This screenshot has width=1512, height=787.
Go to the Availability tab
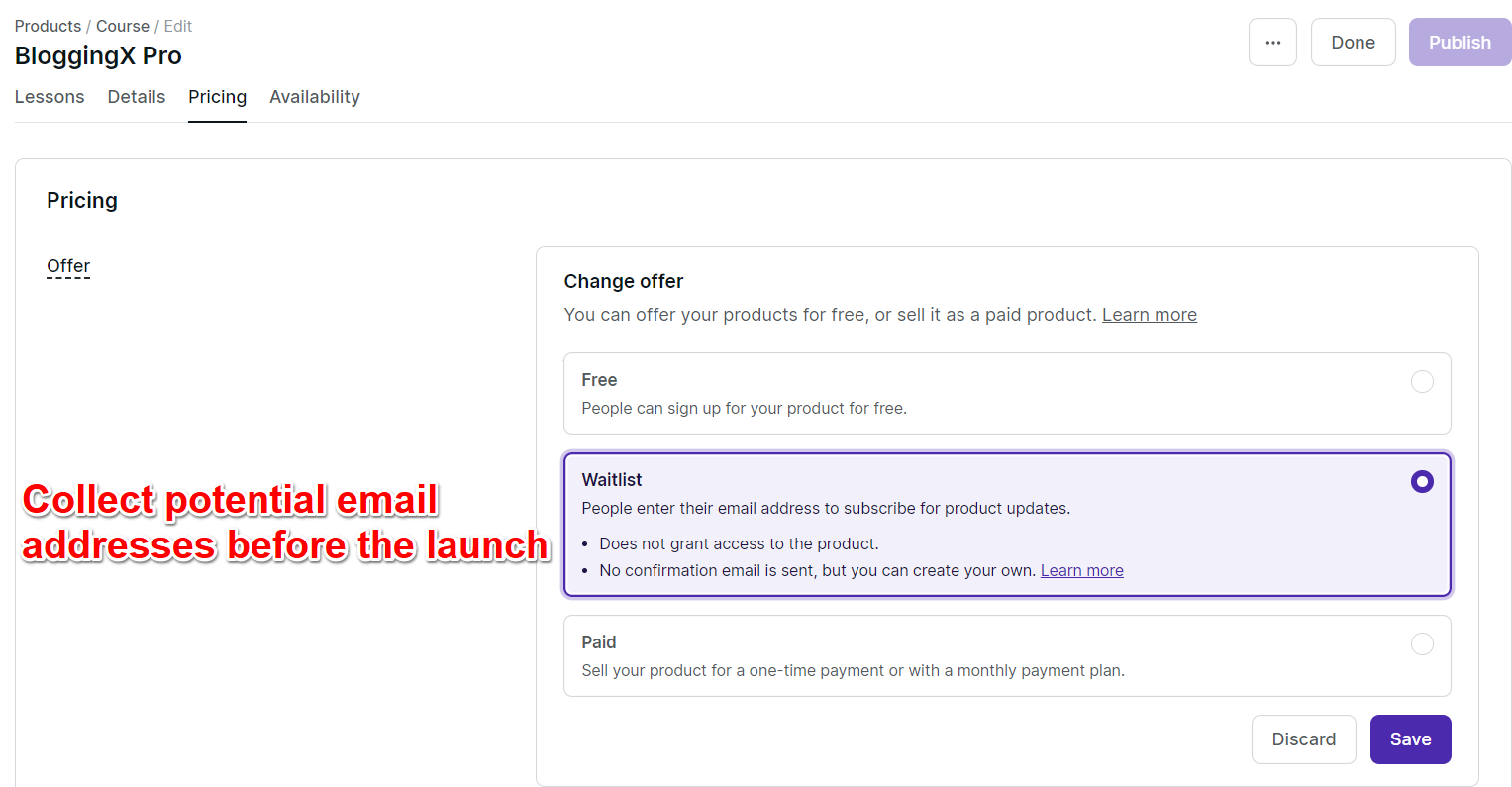[x=315, y=97]
